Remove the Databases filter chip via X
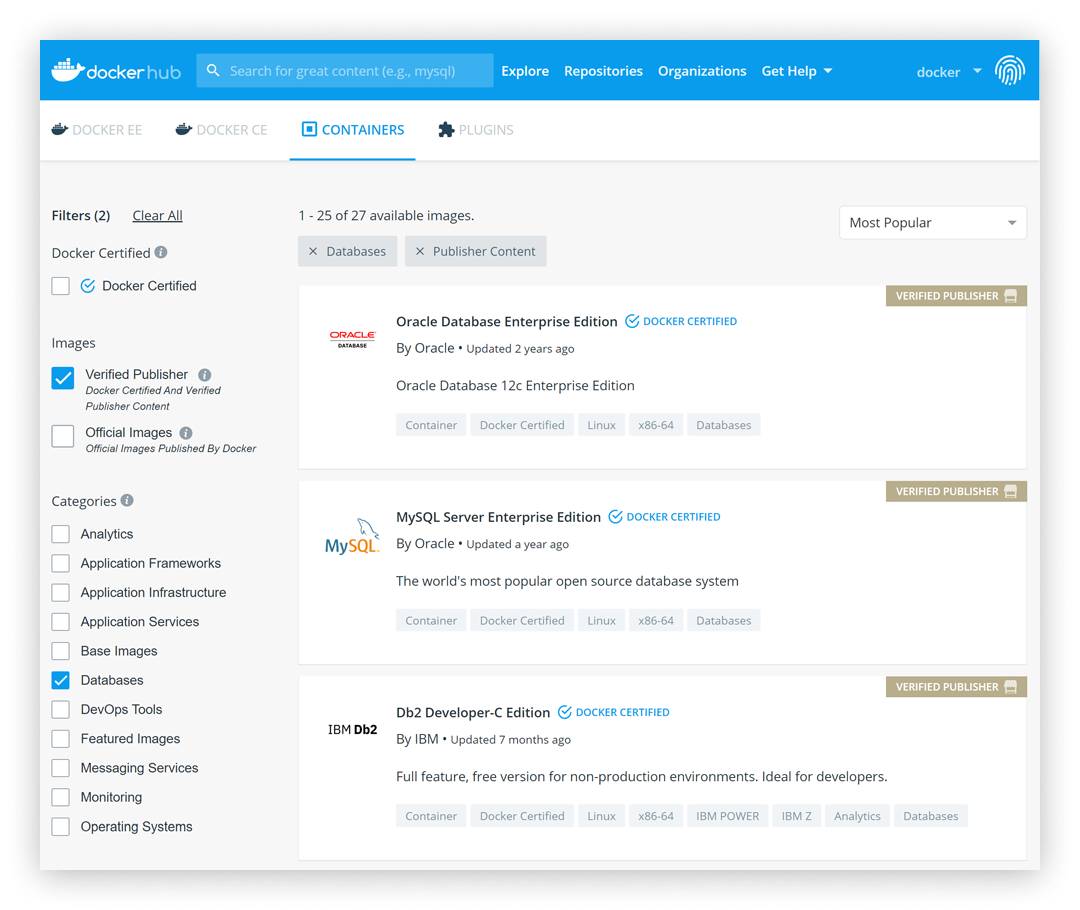Image resolution: width=1080 pixels, height=910 pixels. tap(313, 251)
